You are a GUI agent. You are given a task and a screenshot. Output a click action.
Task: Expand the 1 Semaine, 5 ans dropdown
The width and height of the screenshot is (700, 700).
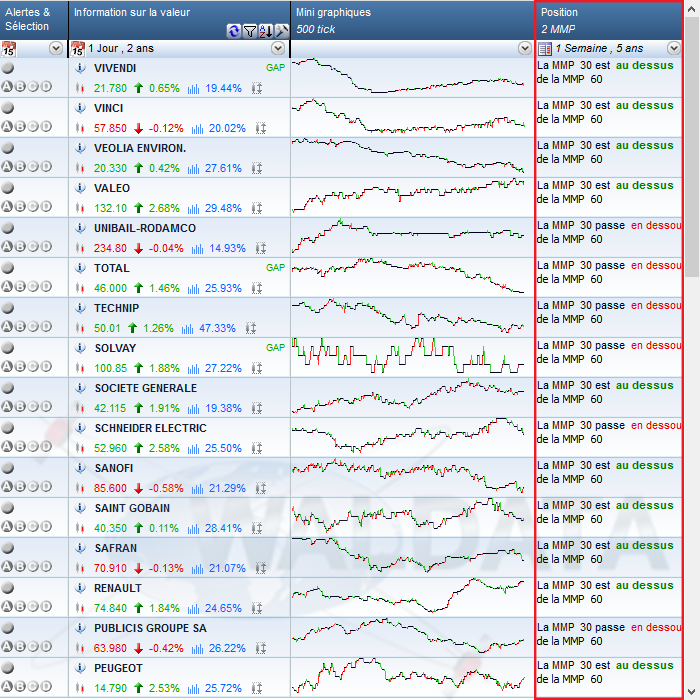pyautogui.click(x=674, y=48)
